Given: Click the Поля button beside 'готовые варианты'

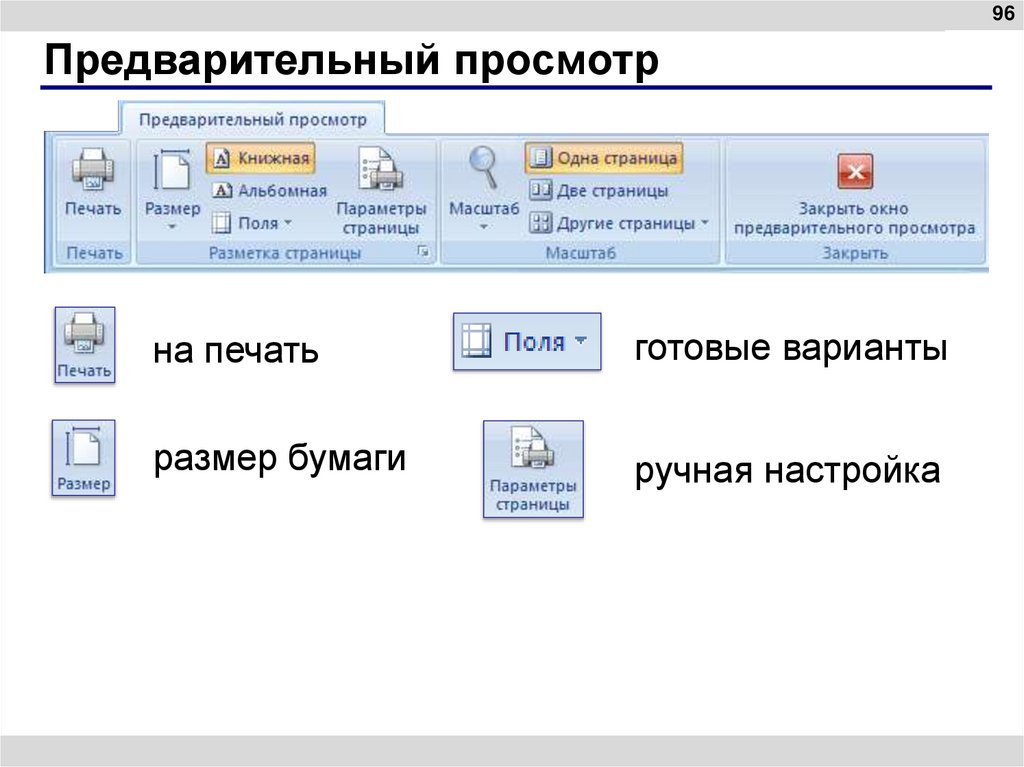Looking at the screenshot, I should pos(525,341).
